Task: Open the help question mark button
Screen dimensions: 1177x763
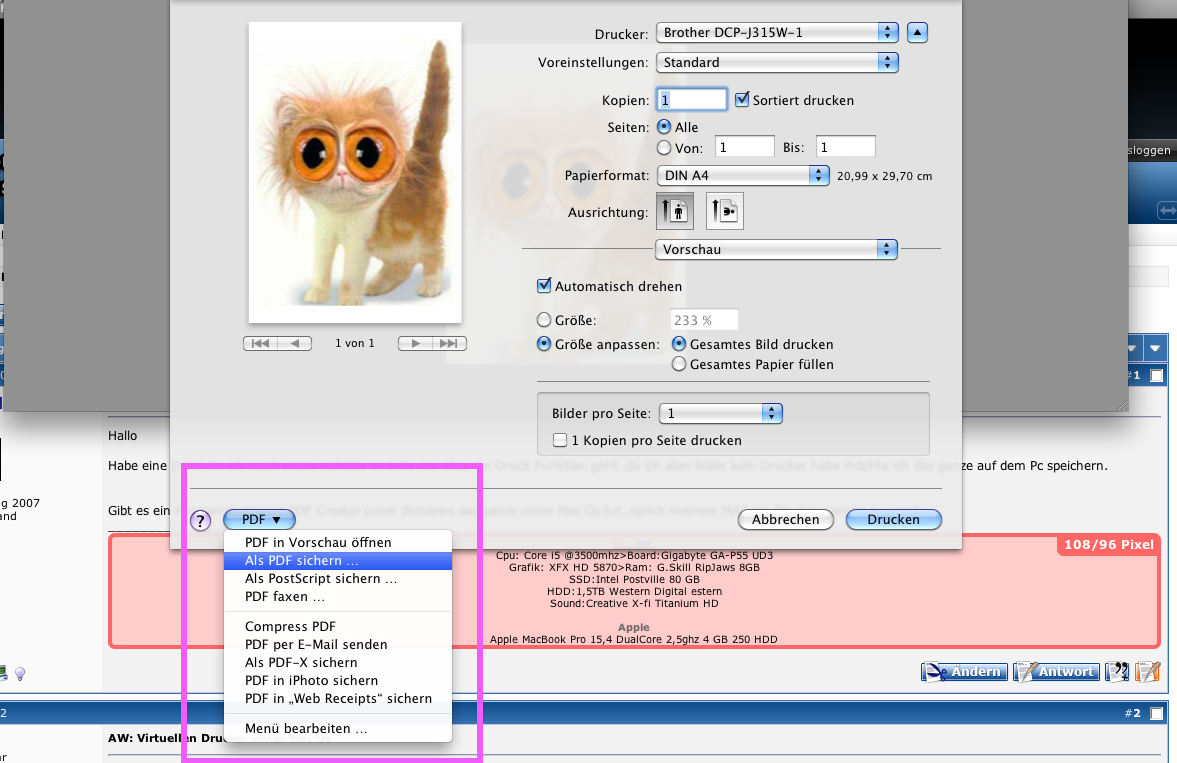Action: pyautogui.click(x=200, y=520)
